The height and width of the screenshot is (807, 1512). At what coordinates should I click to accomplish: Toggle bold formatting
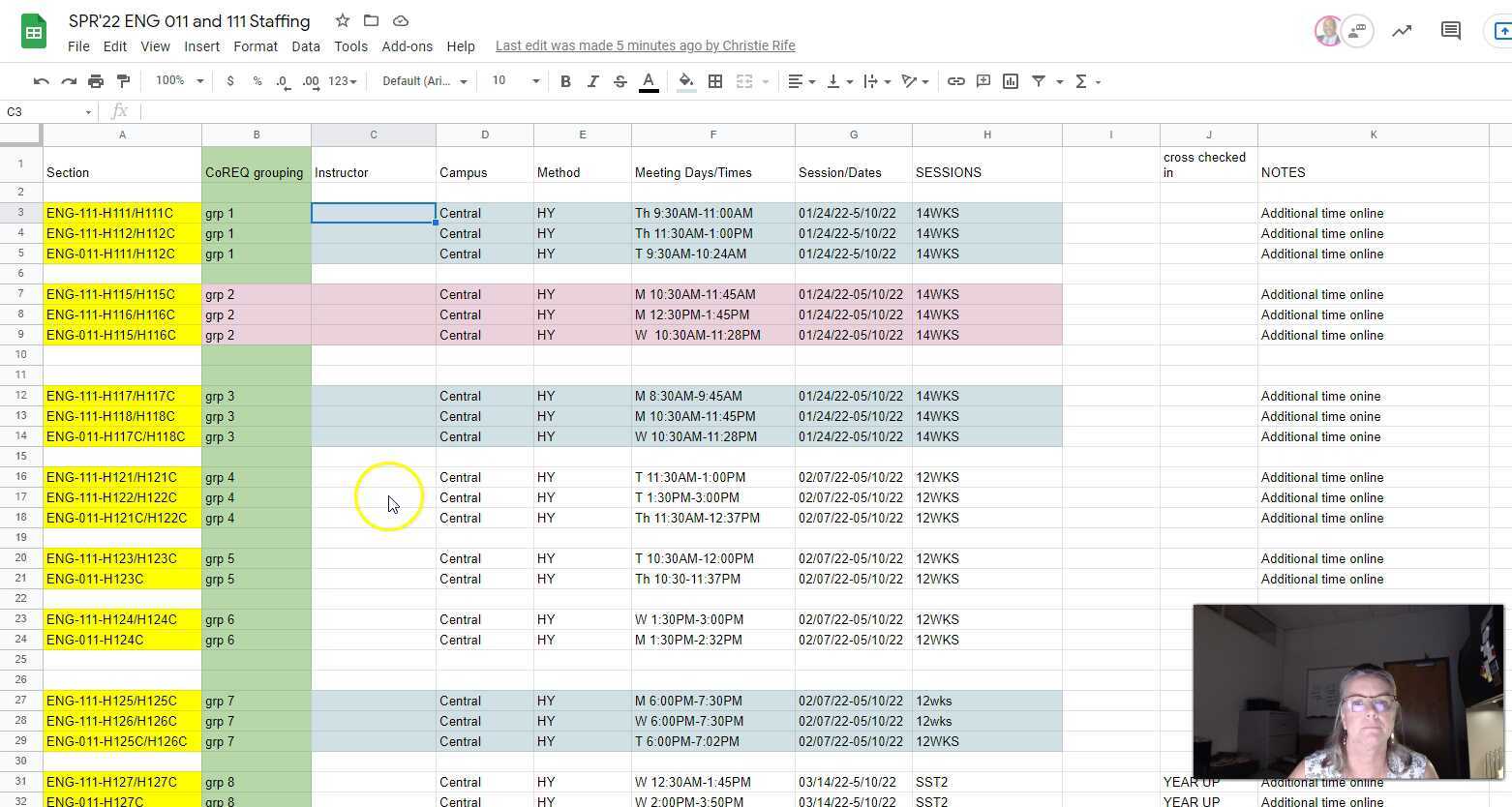pyautogui.click(x=566, y=80)
